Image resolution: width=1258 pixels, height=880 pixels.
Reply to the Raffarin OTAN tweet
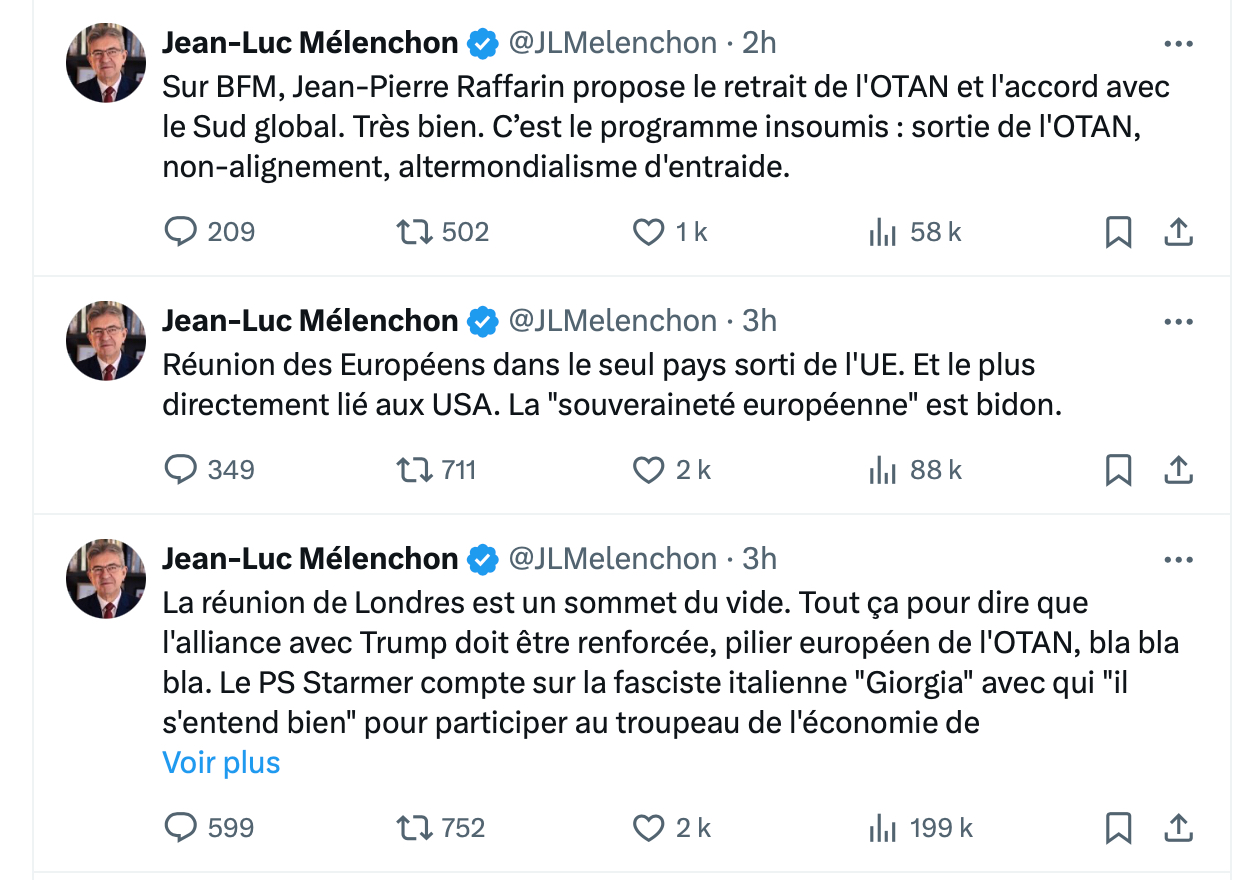coord(180,232)
